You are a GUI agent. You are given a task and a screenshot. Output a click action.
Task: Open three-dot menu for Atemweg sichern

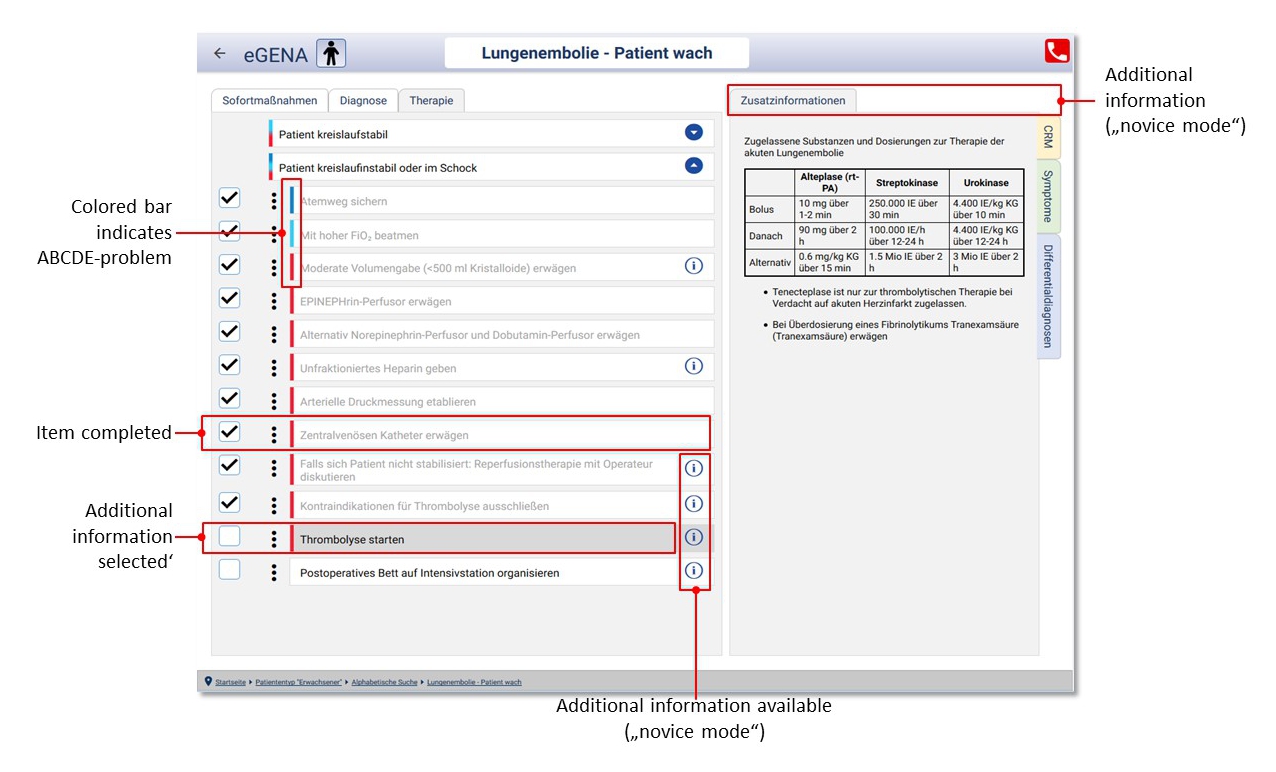[274, 201]
